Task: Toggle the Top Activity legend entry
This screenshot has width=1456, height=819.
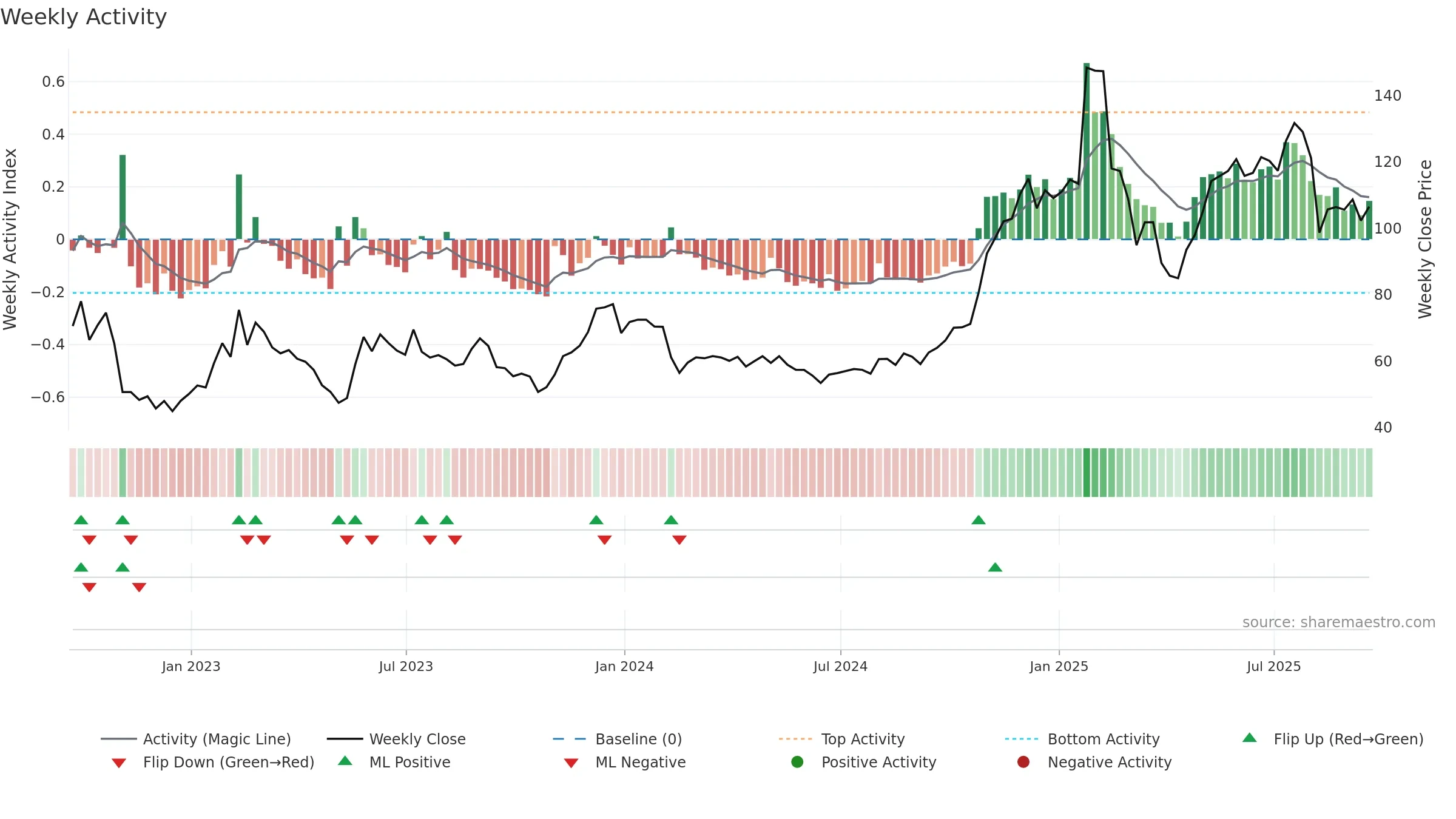Action: (842, 739)
